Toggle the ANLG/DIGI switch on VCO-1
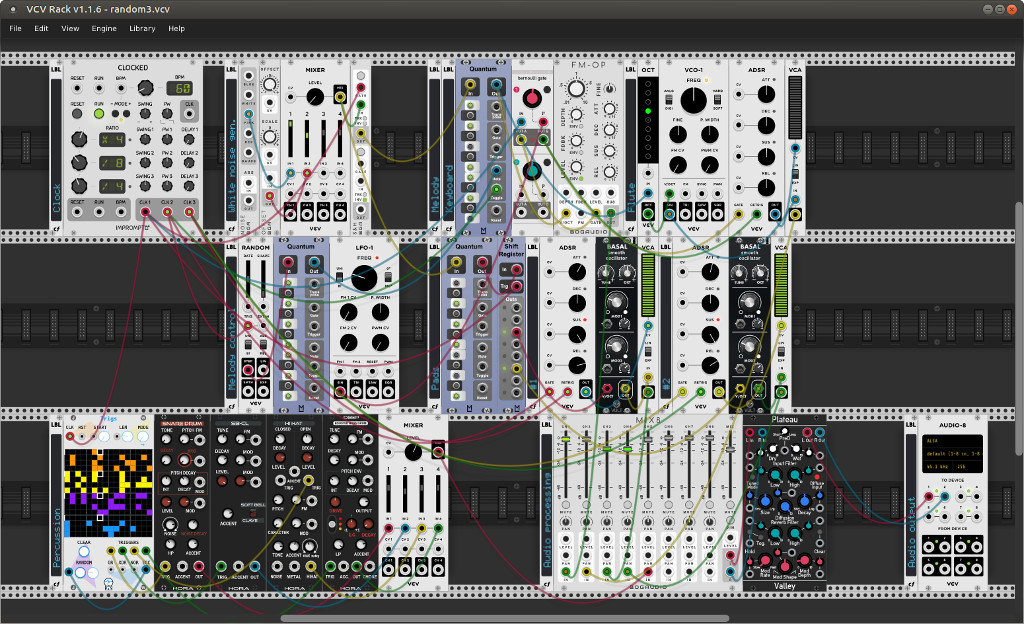1024x624 pixels. click(669, 101)
